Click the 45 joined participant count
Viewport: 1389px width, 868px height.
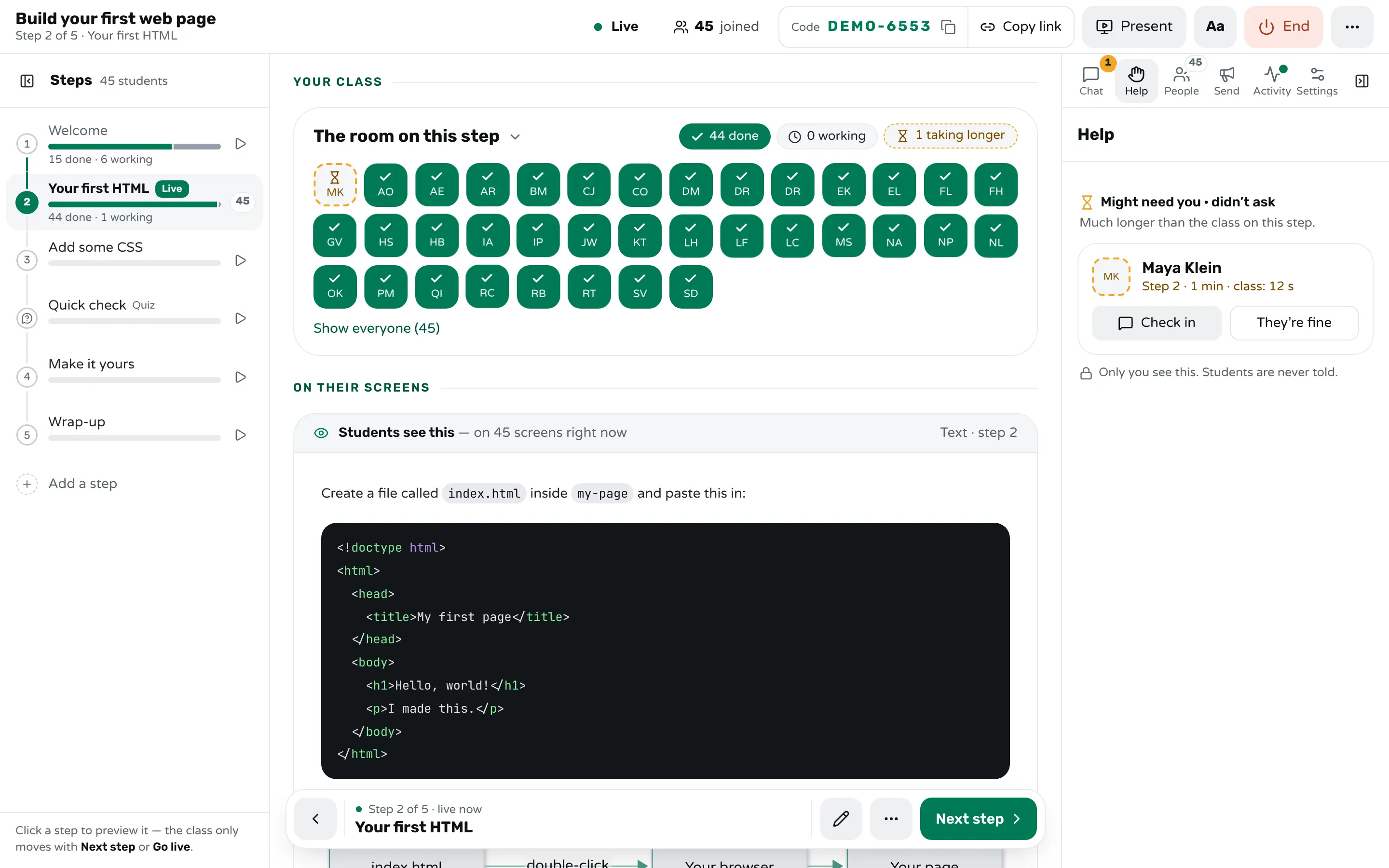pyautogui.click(x=716, y=27)
